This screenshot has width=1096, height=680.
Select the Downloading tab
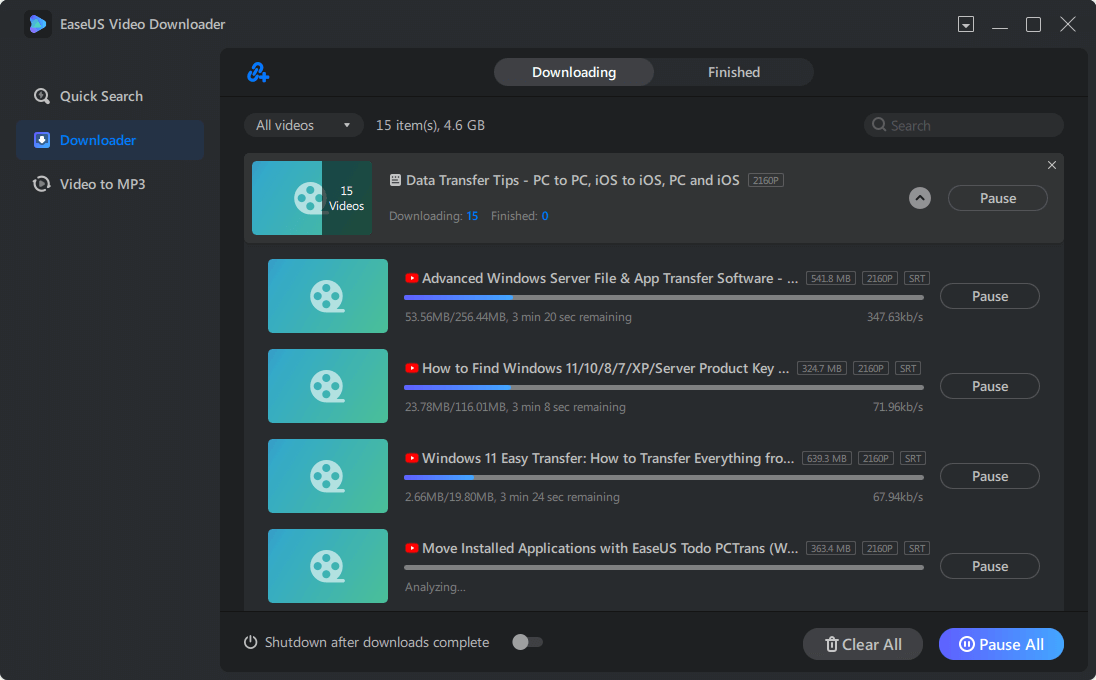tap(573, 72)
